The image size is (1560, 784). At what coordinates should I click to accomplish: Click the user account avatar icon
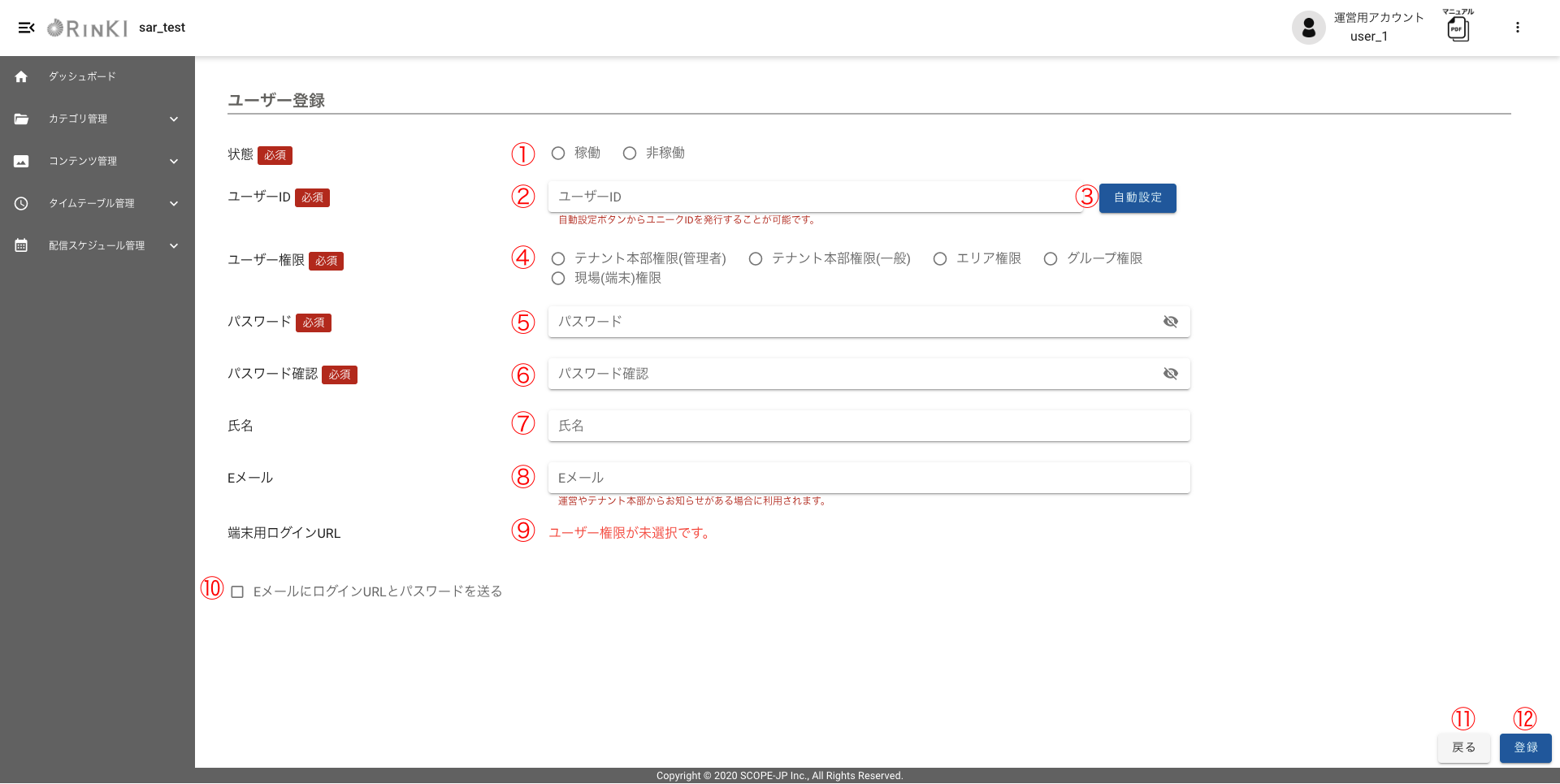[1308, 28]
